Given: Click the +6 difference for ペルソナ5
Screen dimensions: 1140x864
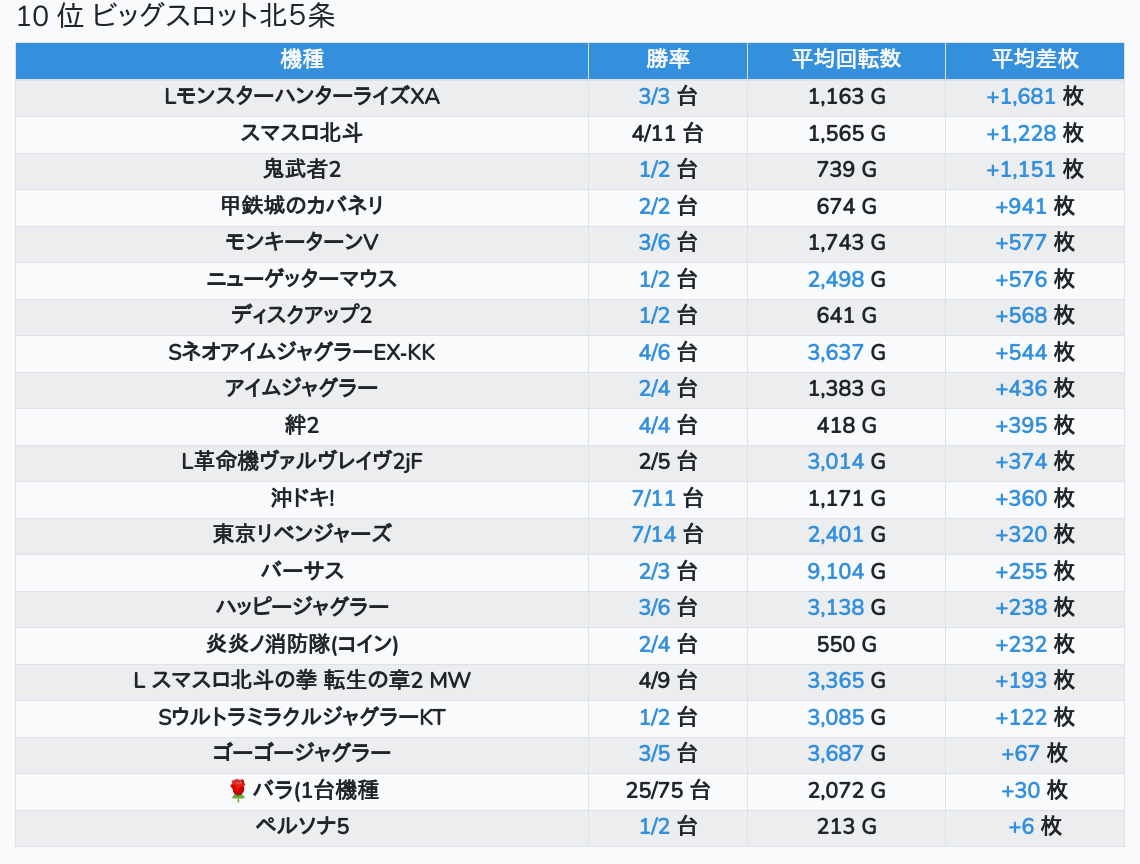Looking at the screenshot, I should pyautogui.click(x=1021, y=826).
